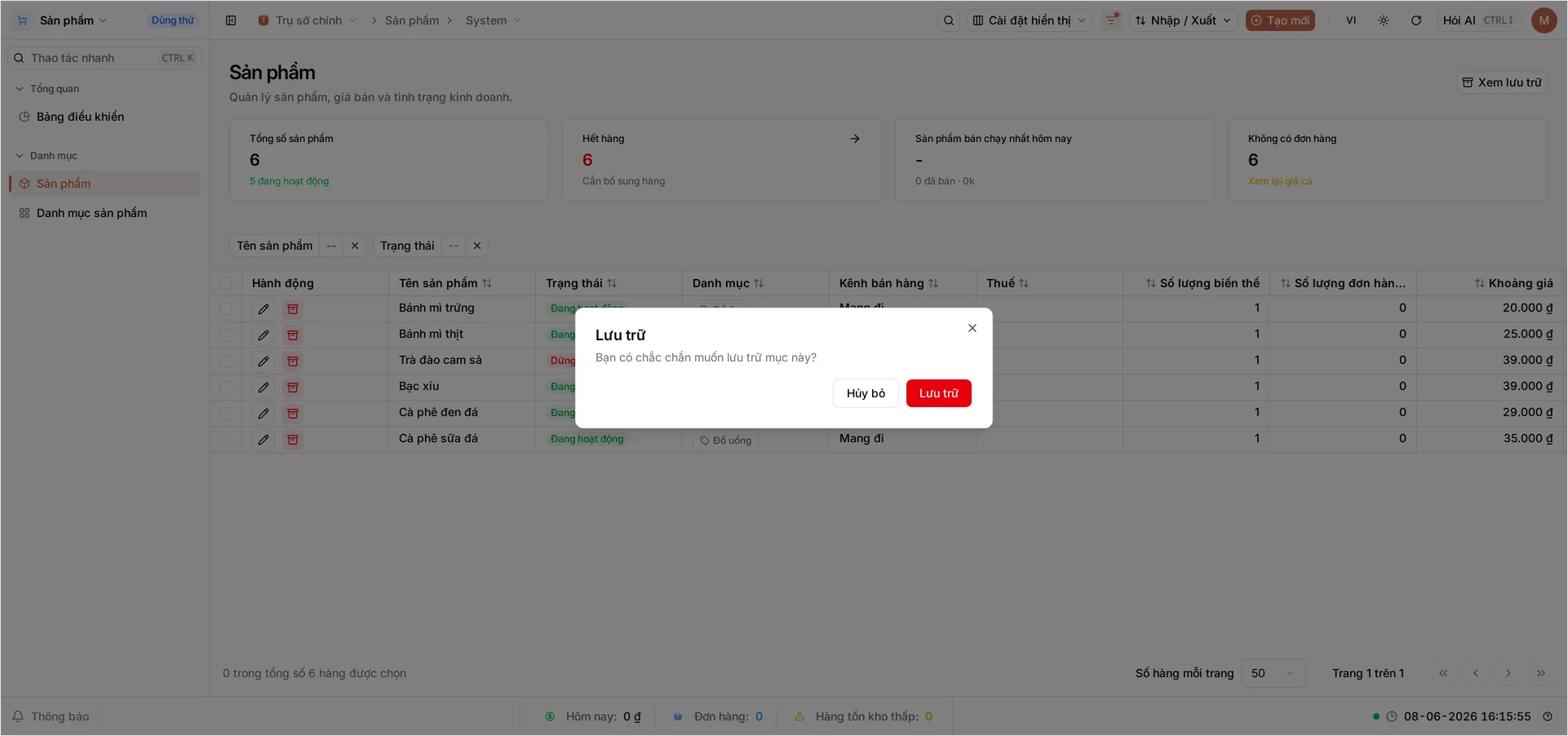The width and height of the screenshot is (1568, 736).
Task: Cancel the dialog with Hủy bỏ
Action: (x=866, y=393)
